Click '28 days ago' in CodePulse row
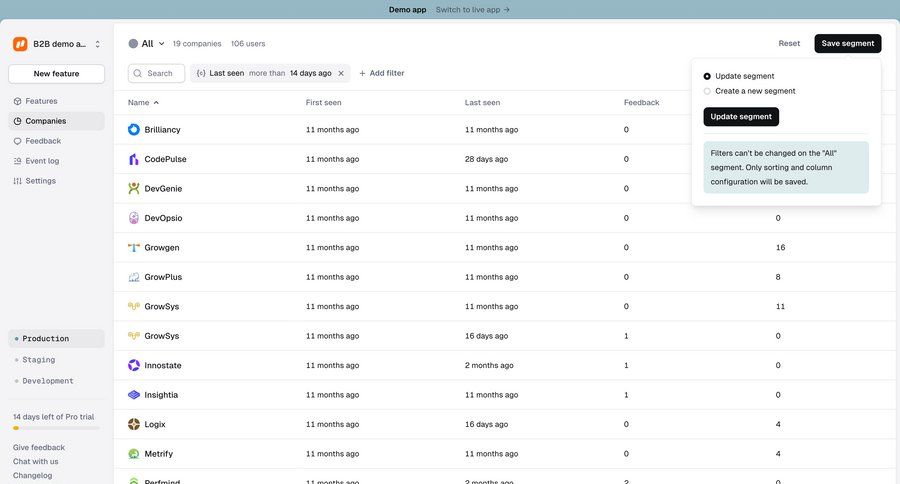 (x=486, y=159)
